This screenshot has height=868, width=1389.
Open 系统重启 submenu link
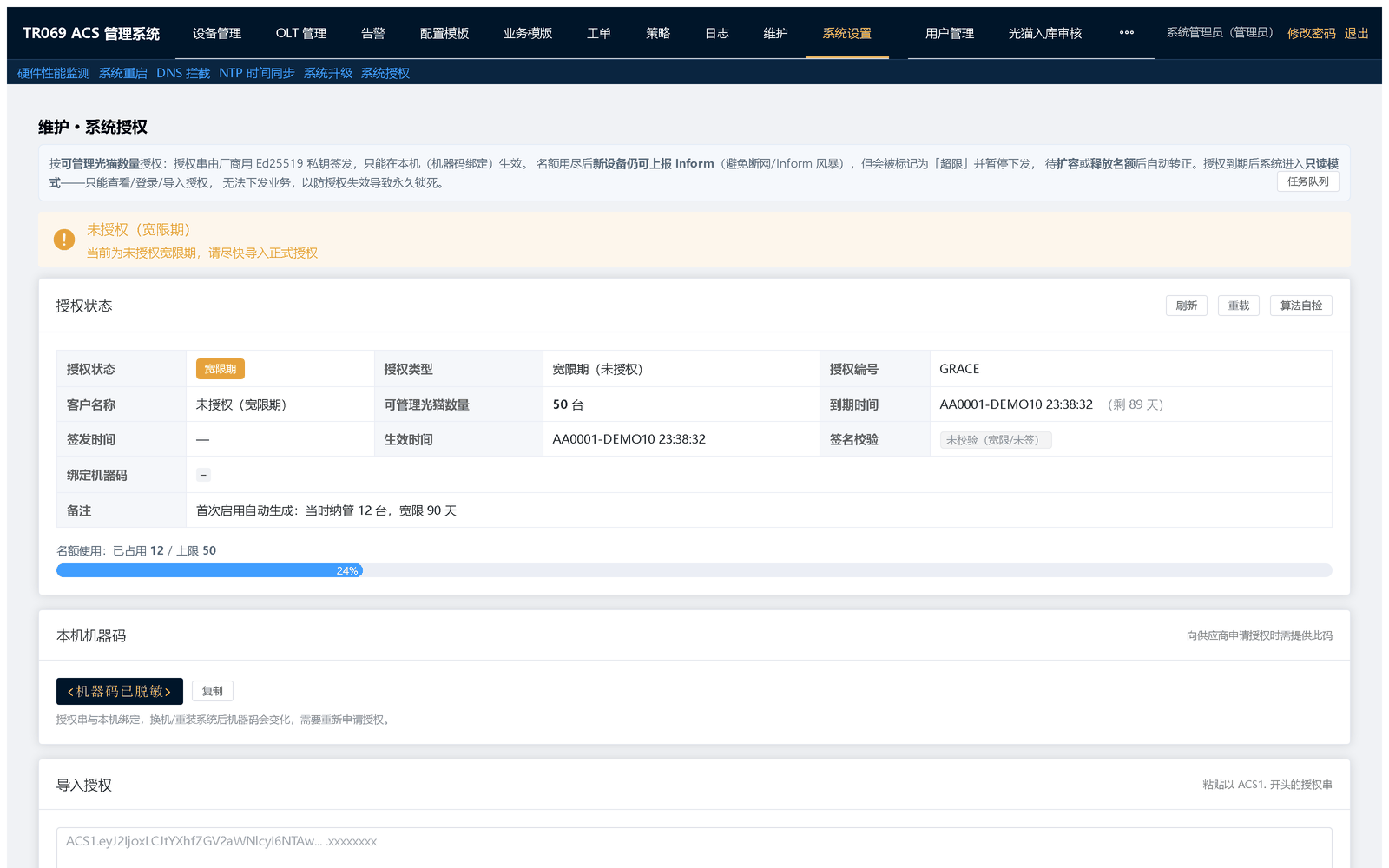(x=123, y=73)
